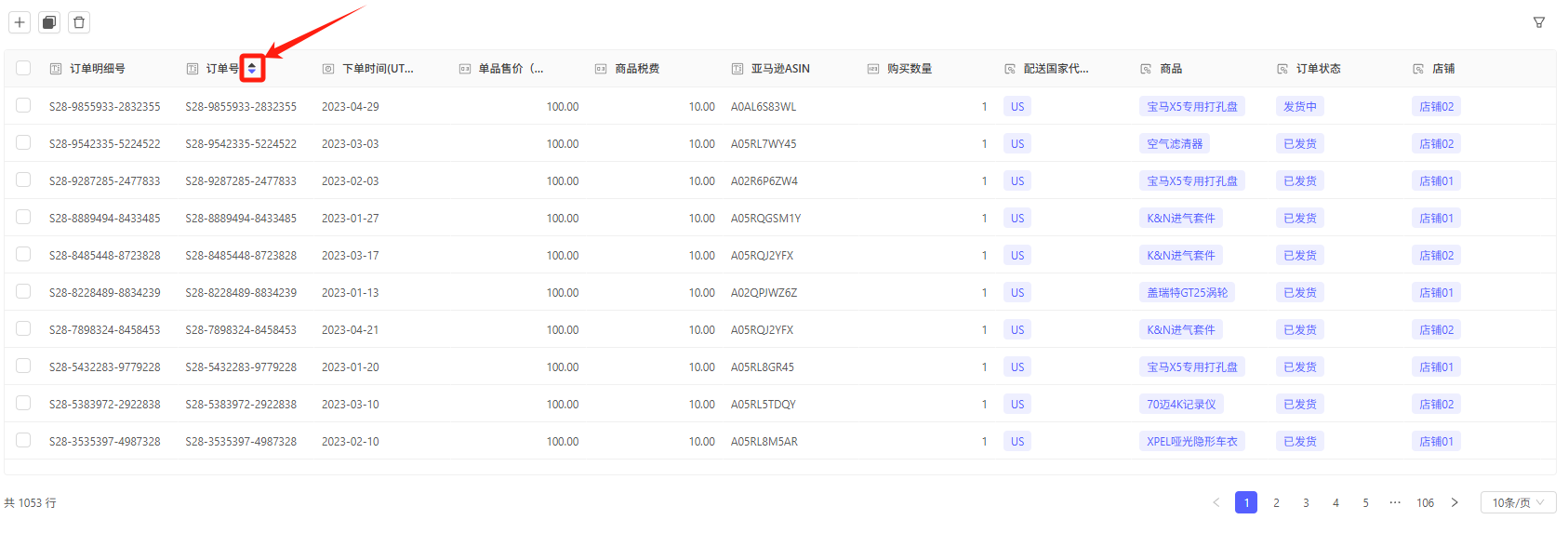The image size is (1568, 533).
Task: Click ASIN cell A05RL8M5AR
Action: point(764,442)
